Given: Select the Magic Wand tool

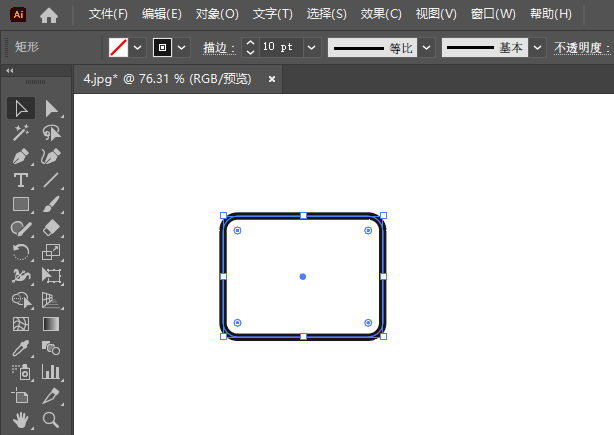Looking at the screenshot, I should pos(21,133).
